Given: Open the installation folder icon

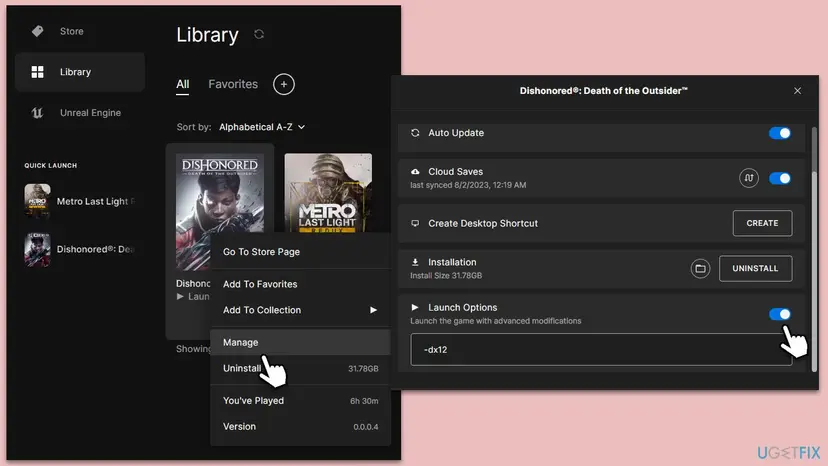Looking at the screenshot, I should coord(700,268).
